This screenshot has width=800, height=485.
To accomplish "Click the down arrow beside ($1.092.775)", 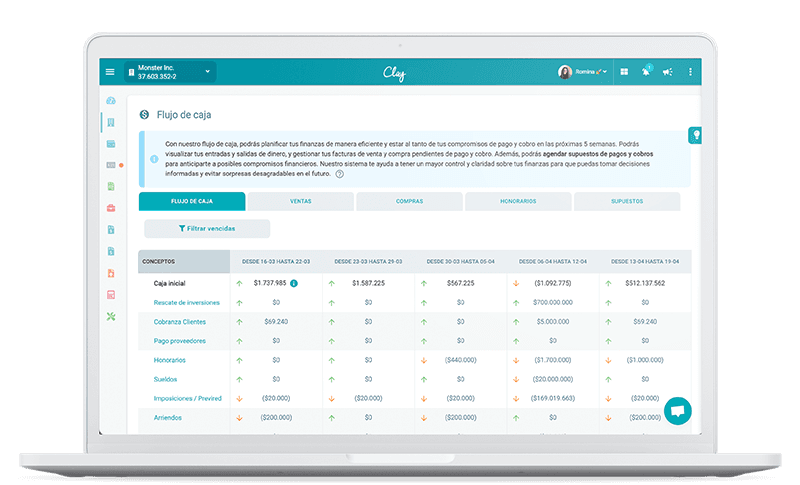I will click(x=516, y=283).
